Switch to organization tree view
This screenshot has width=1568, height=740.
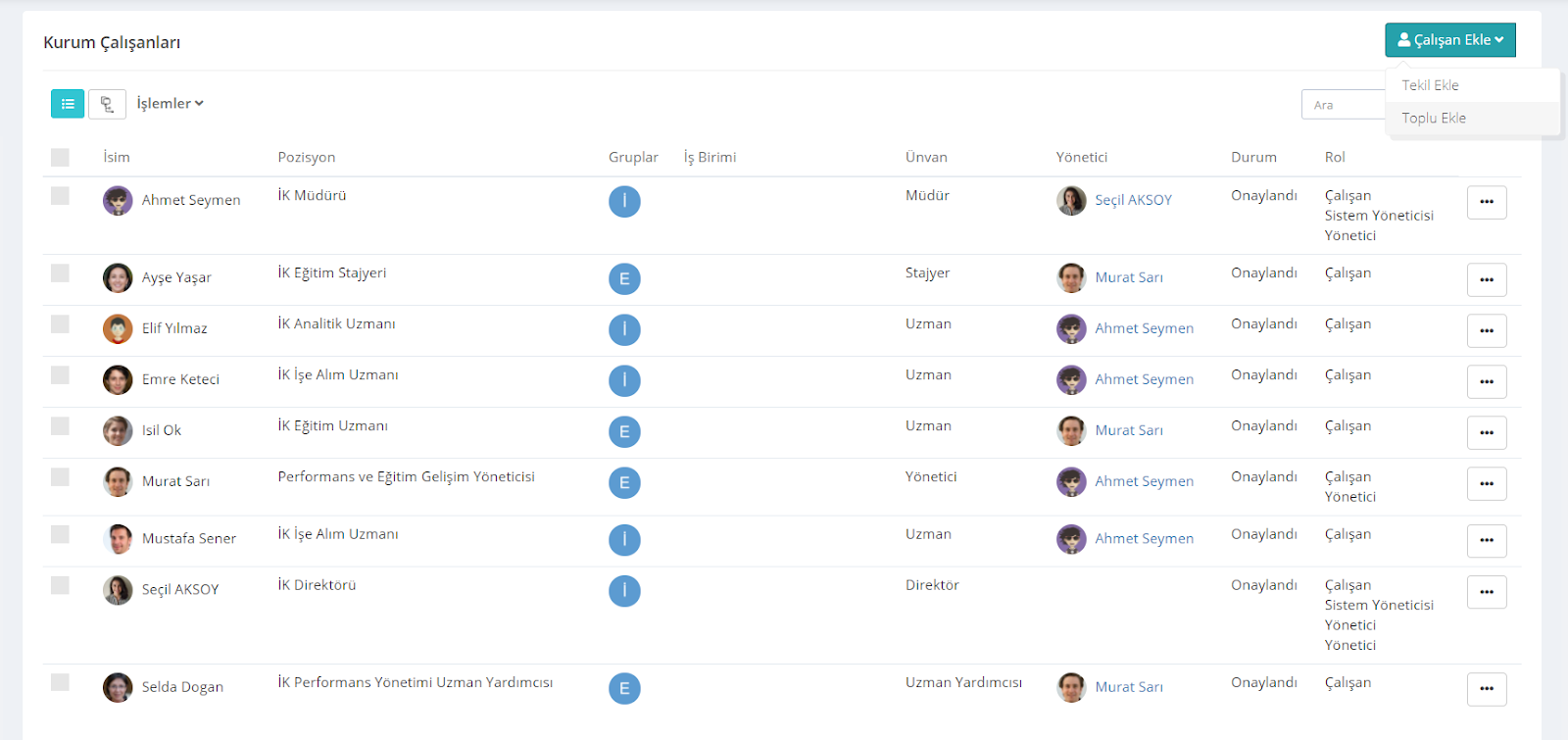pos(107,104)
